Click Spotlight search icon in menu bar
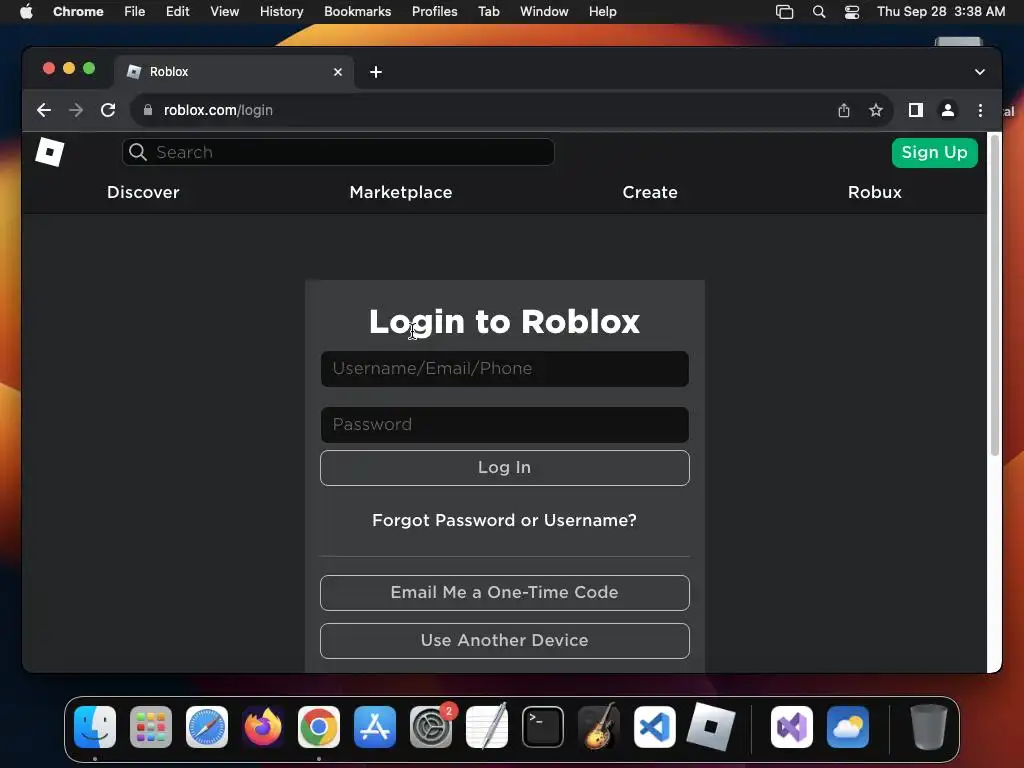Screen dimensions: 1024x768 pyautogui.click(x=819, y=11)
